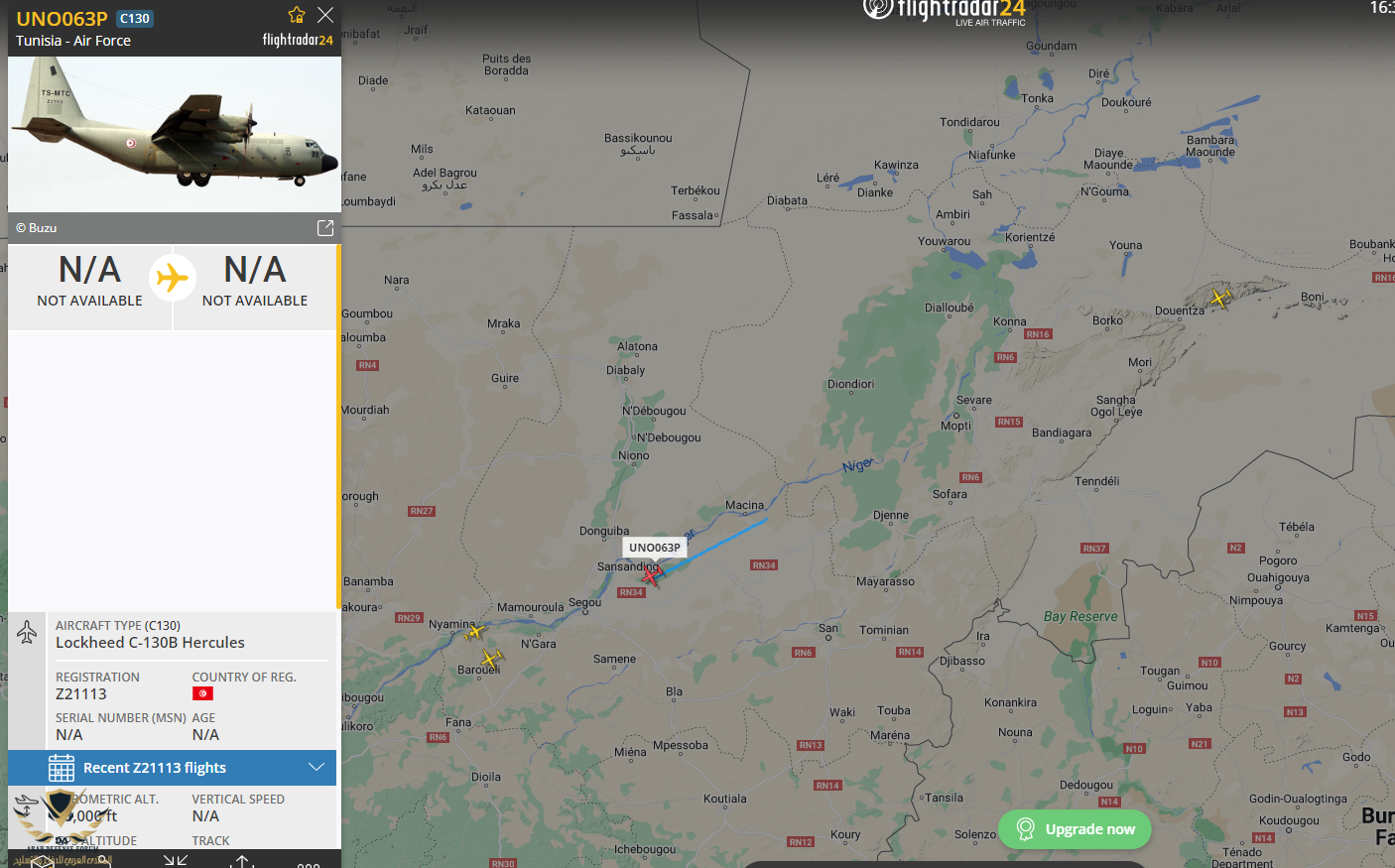
Task: Select the yellow aircraft icon near Baroueli
Action: coord(490,658)
